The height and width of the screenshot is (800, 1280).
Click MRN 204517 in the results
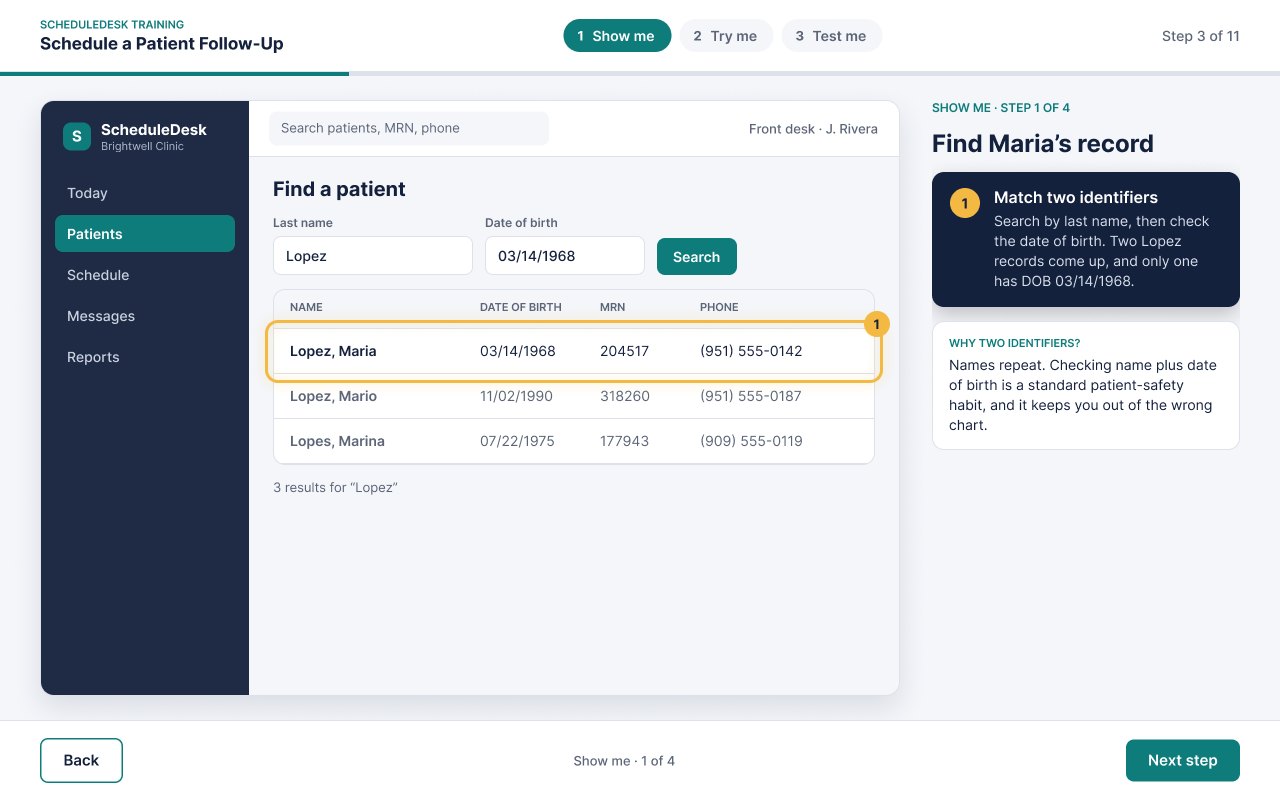pos(625,351)
